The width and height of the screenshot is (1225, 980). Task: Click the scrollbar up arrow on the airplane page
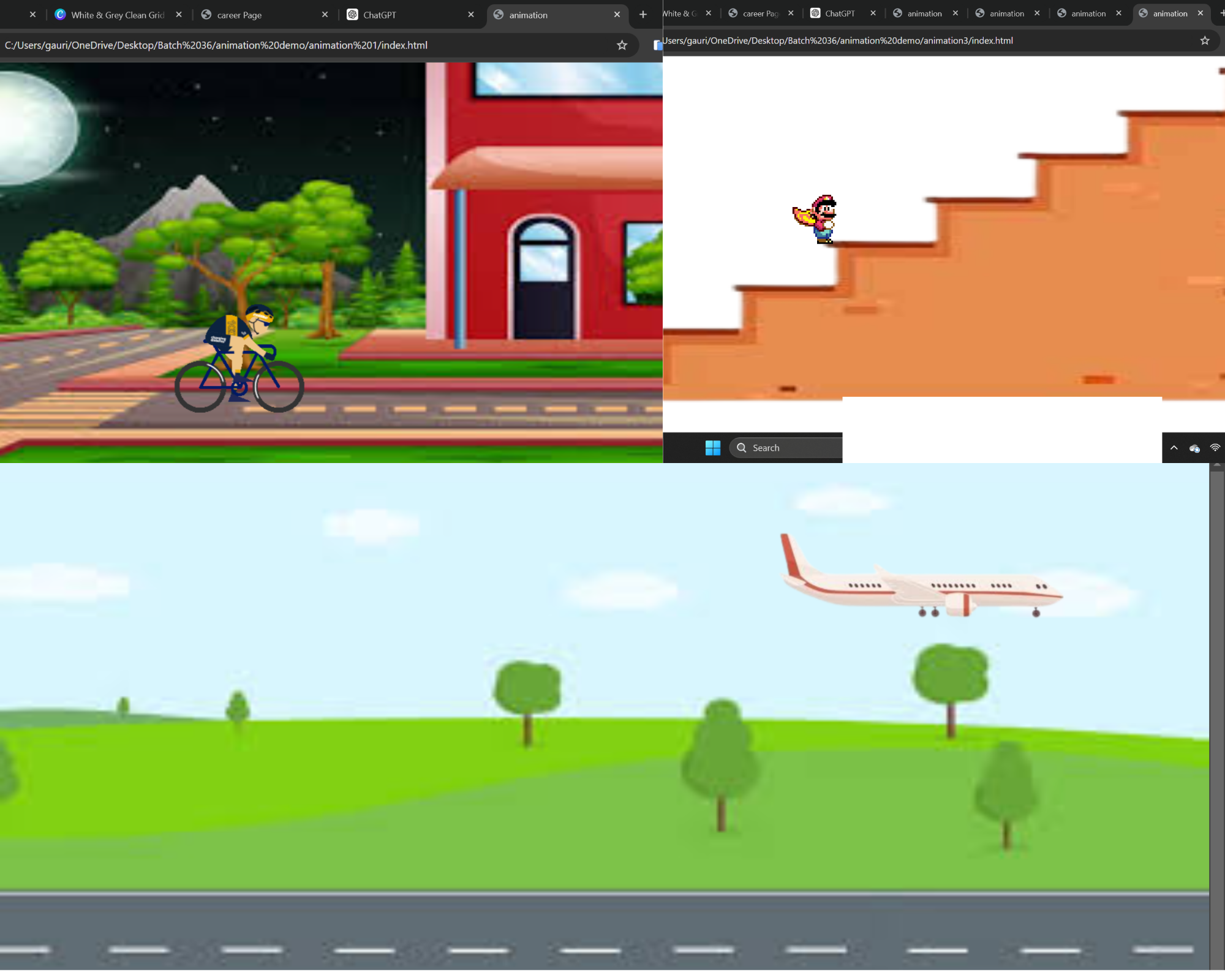pyautogui.click(x=1217, y=466)
